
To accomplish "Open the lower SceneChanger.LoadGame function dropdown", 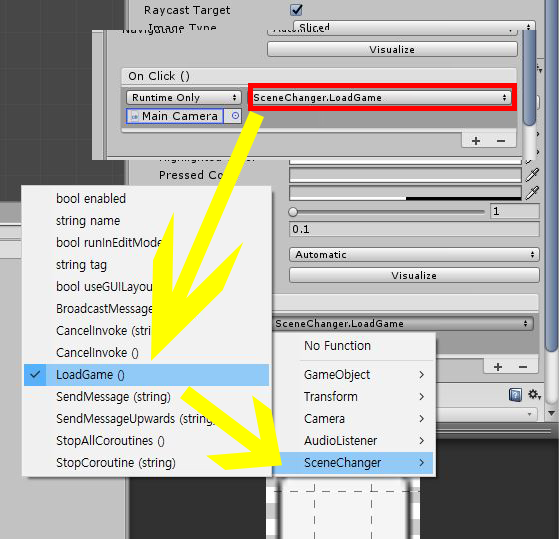I will pos(403,323).
